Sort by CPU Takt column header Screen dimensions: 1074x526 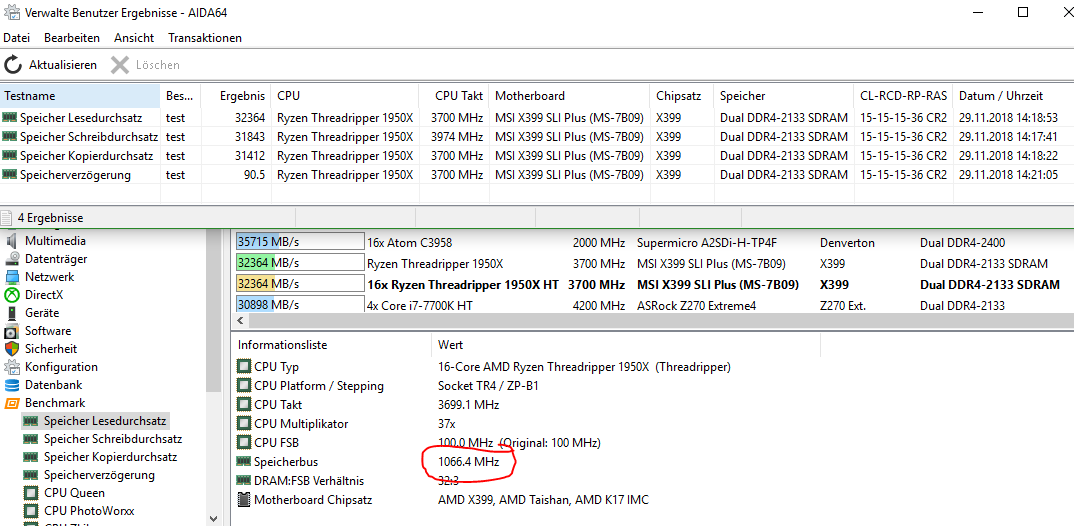(455, 96)
